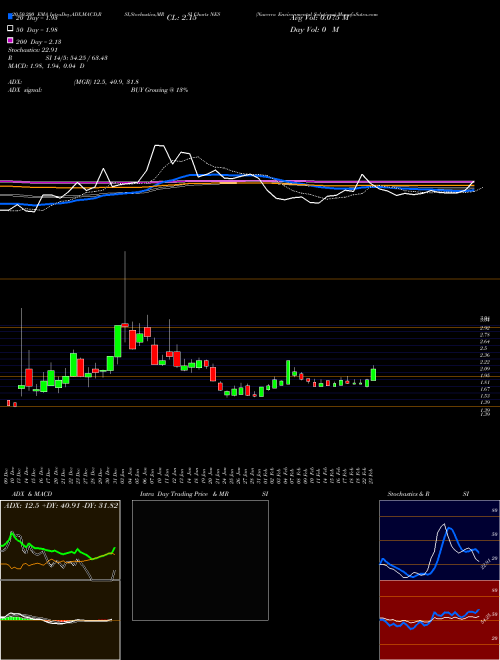Screen dimensions: 500x660
Task: Click the 'BUY Growing @ 18%' ADX signal
Action: (x=159, y=90)
